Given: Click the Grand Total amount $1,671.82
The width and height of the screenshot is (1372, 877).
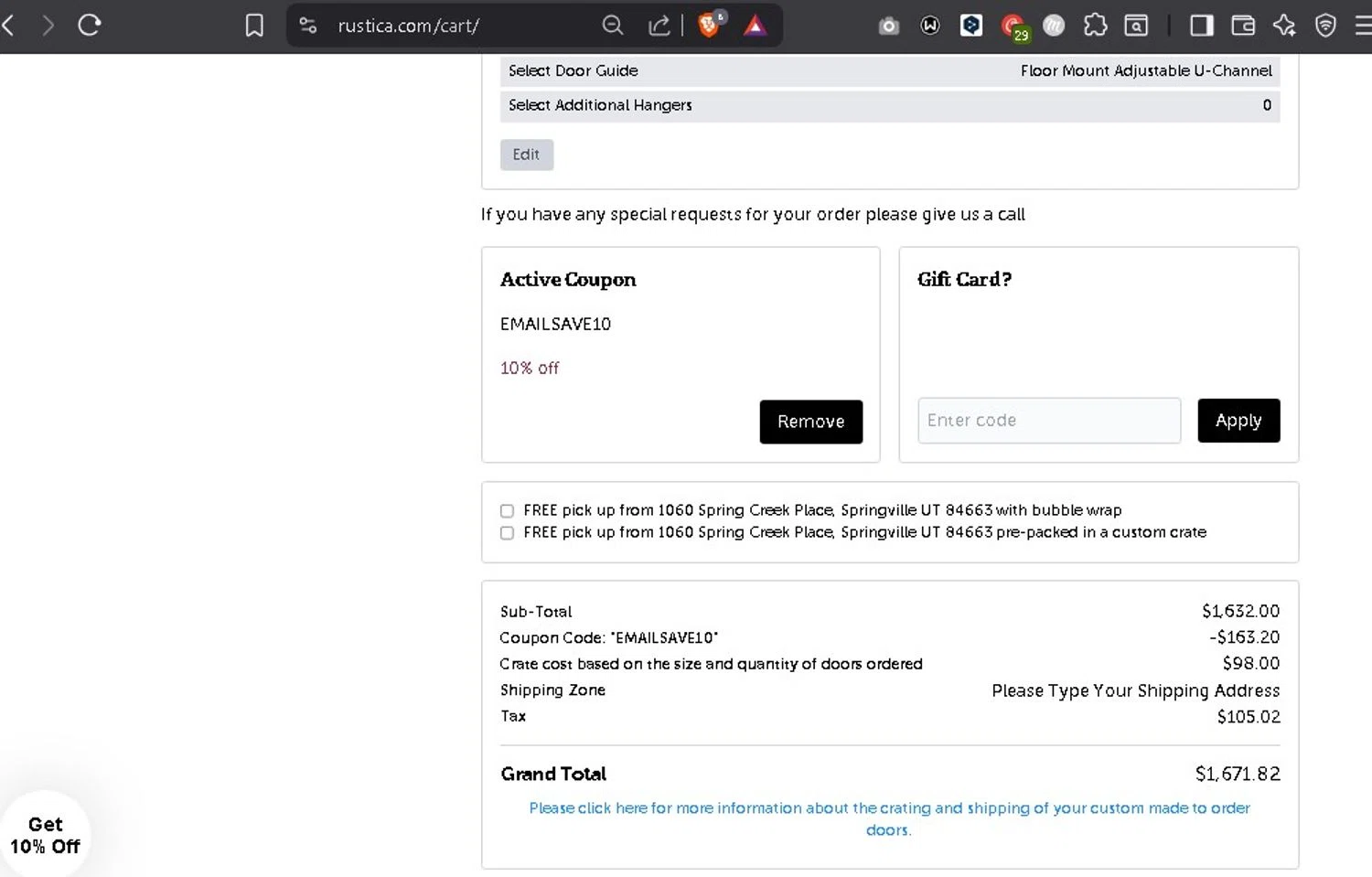Looking at the screenshot, I should [1238, 774].
